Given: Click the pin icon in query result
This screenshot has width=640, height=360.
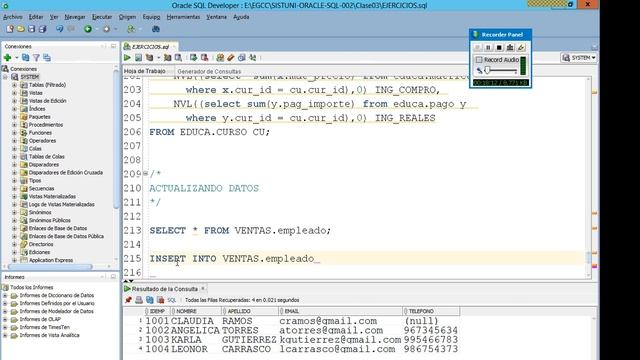Looking at the screenshot, I should (128, 300).
